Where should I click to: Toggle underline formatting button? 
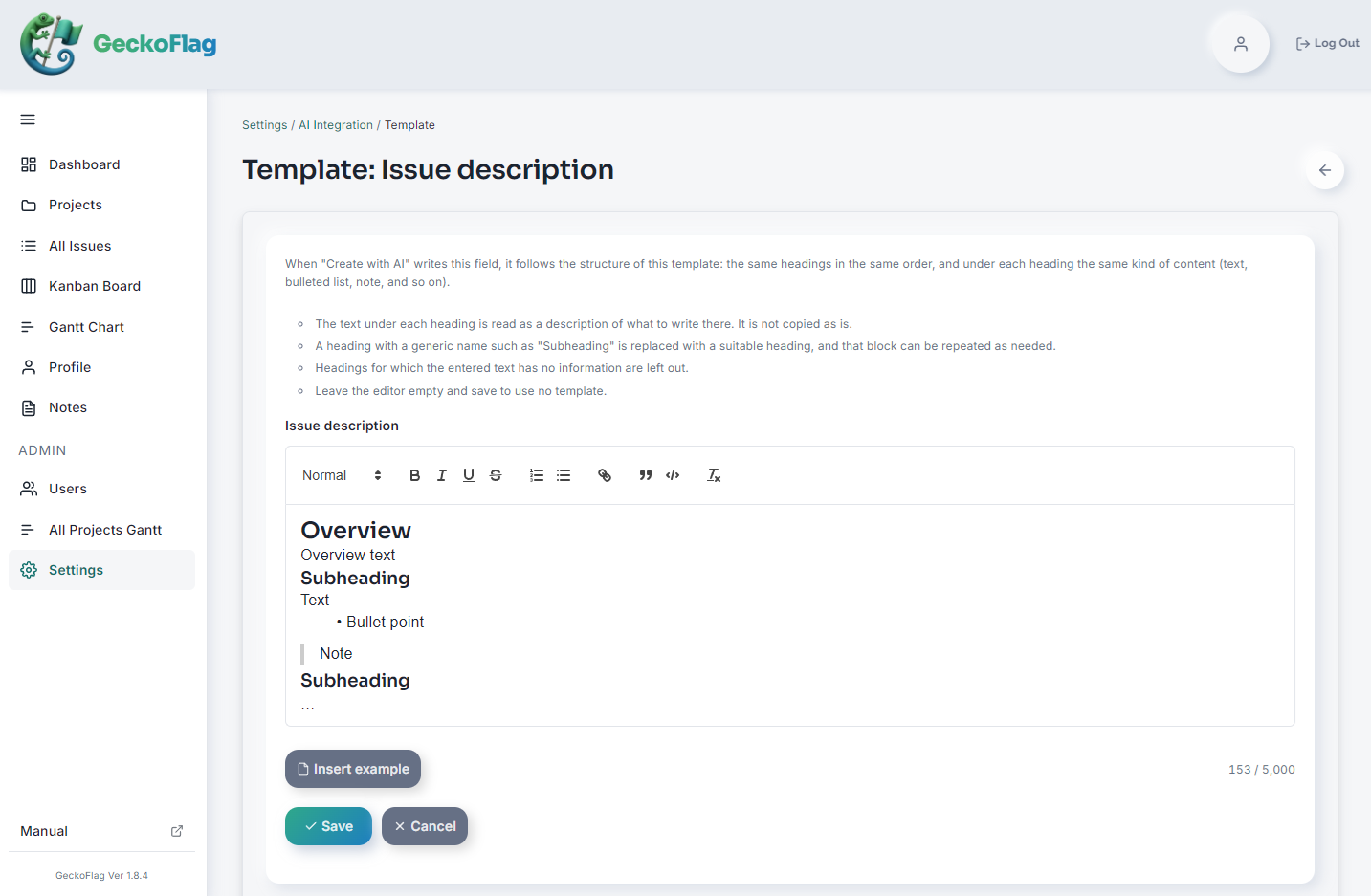point(468,475)
